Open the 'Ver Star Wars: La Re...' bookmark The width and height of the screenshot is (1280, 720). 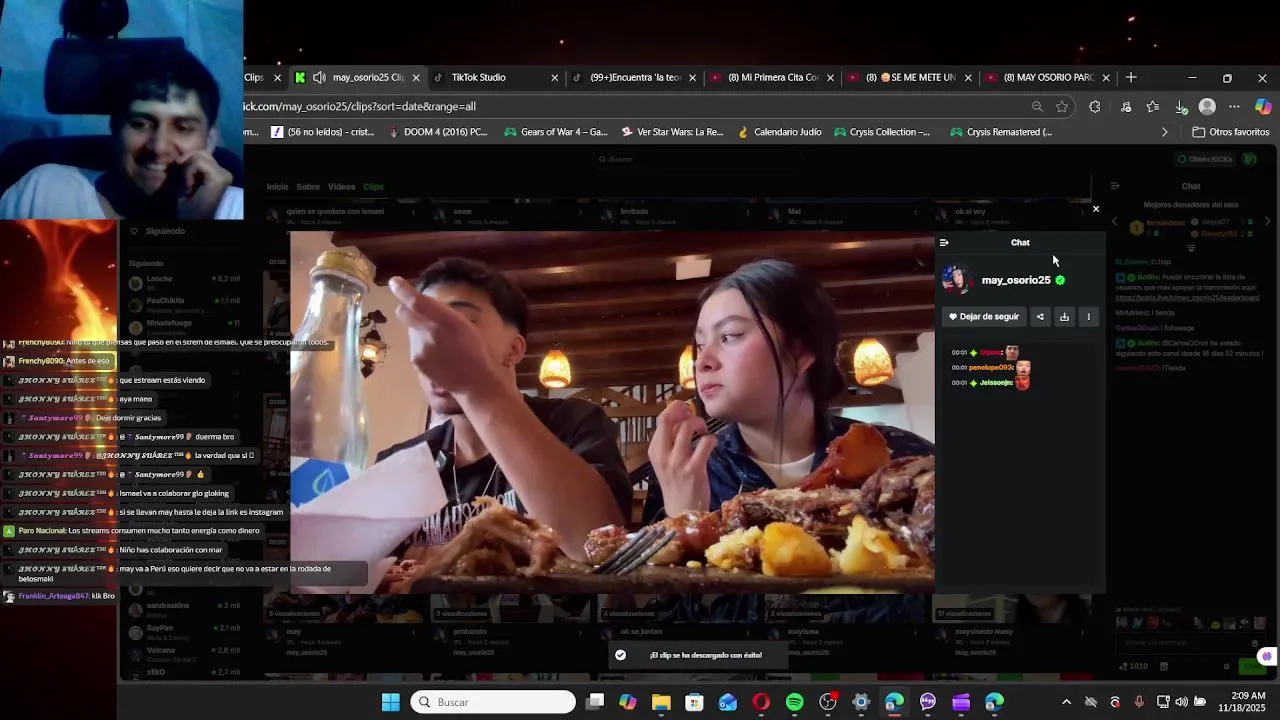[672, 132]
